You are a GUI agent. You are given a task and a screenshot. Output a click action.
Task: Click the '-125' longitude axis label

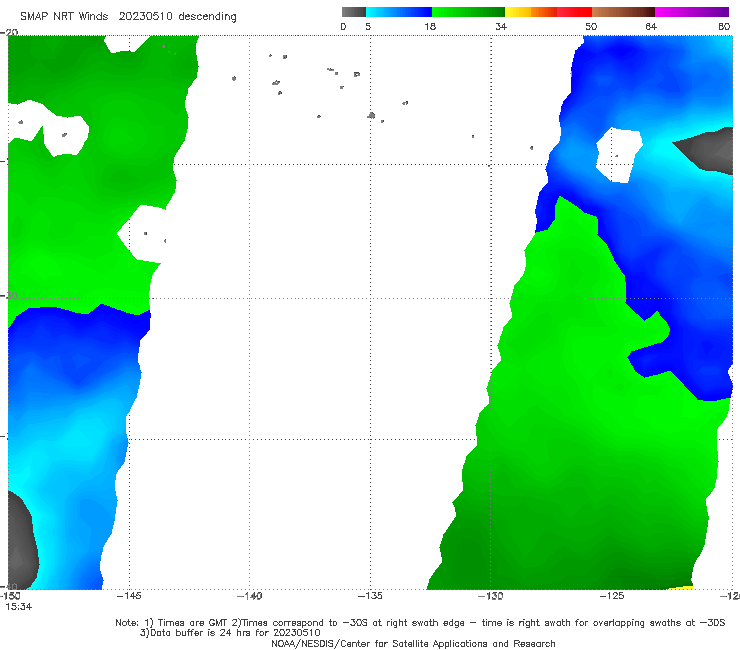click(x=612, y=596)
